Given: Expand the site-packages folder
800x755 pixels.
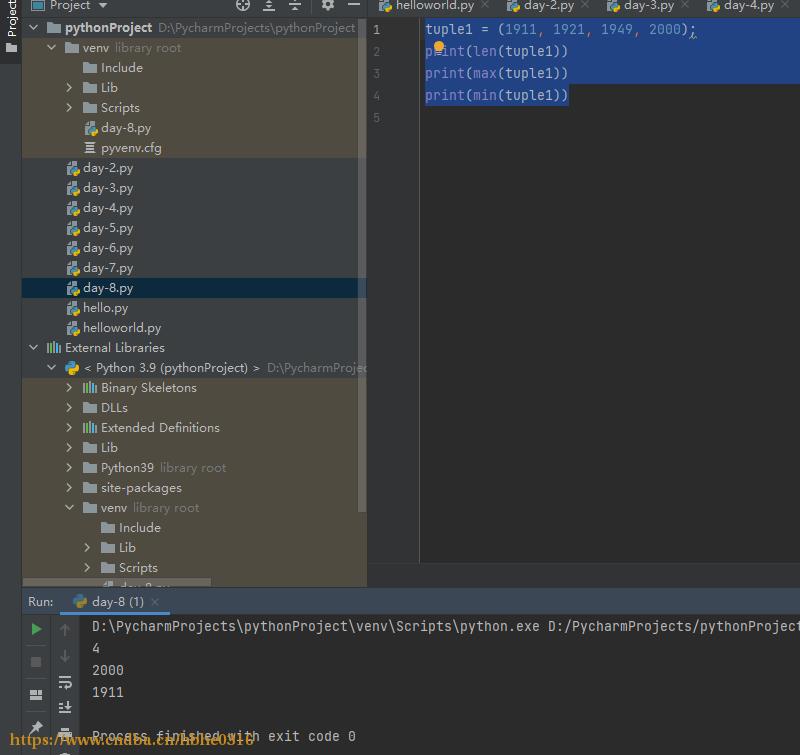Looking at the screenshot, I should (x=69, y=487).
